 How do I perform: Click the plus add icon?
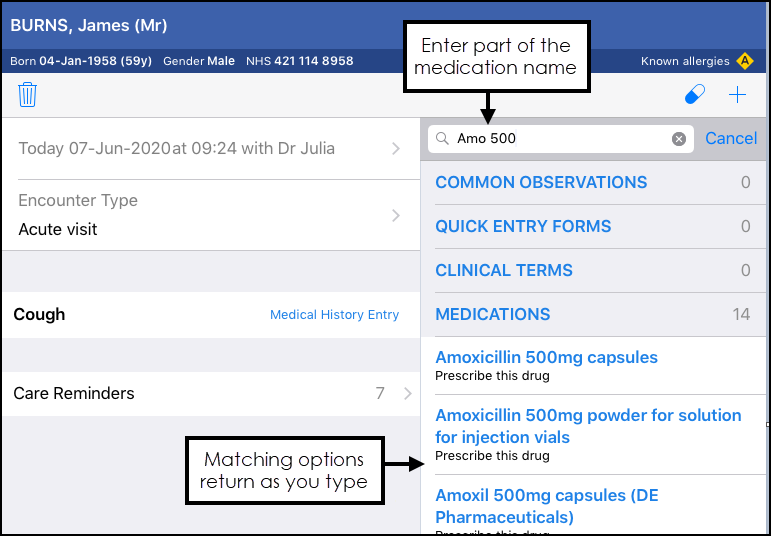coord(738,95)
